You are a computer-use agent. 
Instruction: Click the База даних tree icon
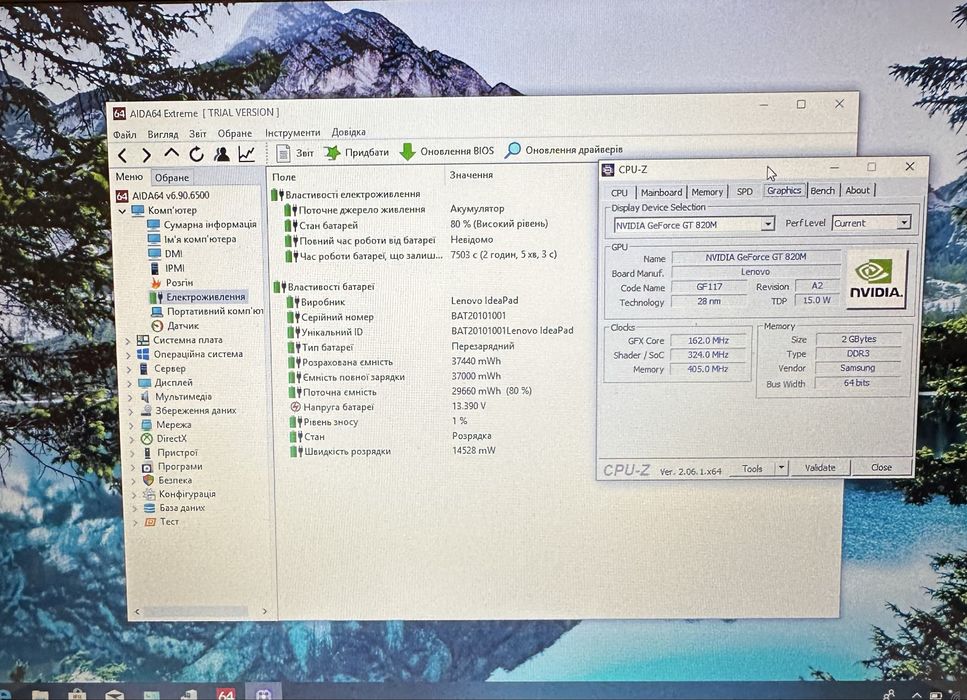coord(149,508)
